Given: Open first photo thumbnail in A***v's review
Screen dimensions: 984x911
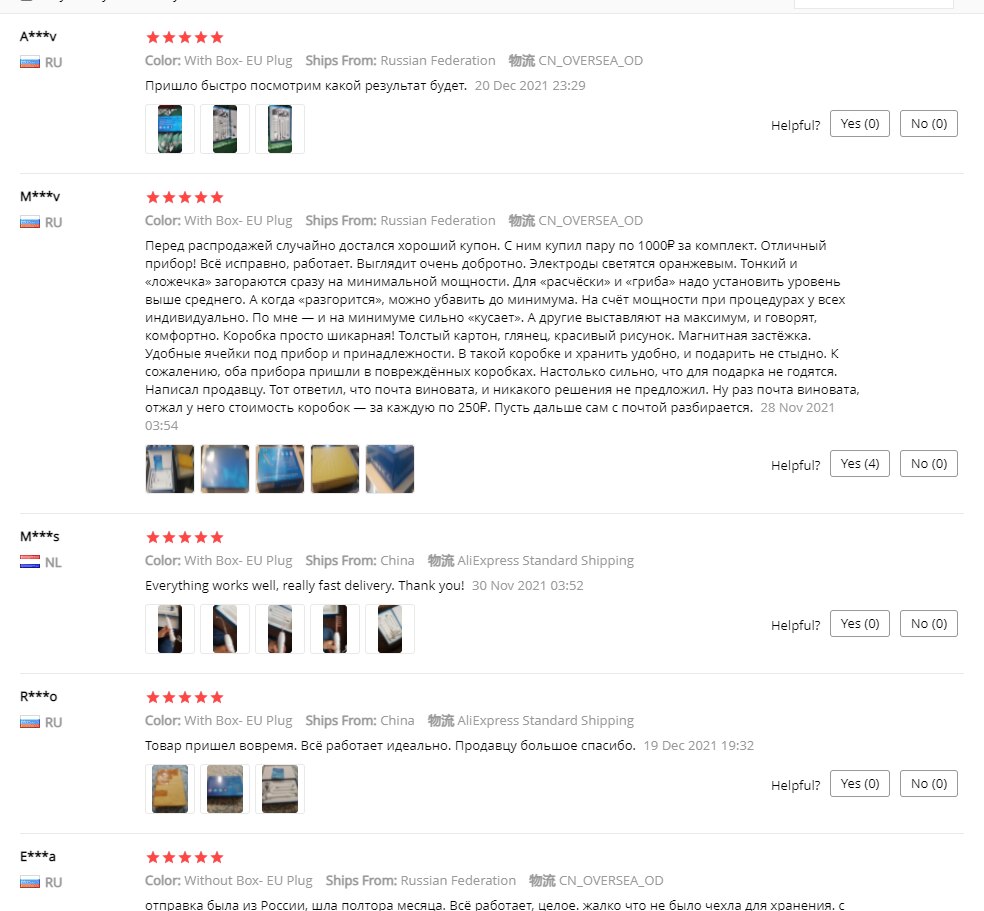Looking at the screenshot, I should (170, 129).
